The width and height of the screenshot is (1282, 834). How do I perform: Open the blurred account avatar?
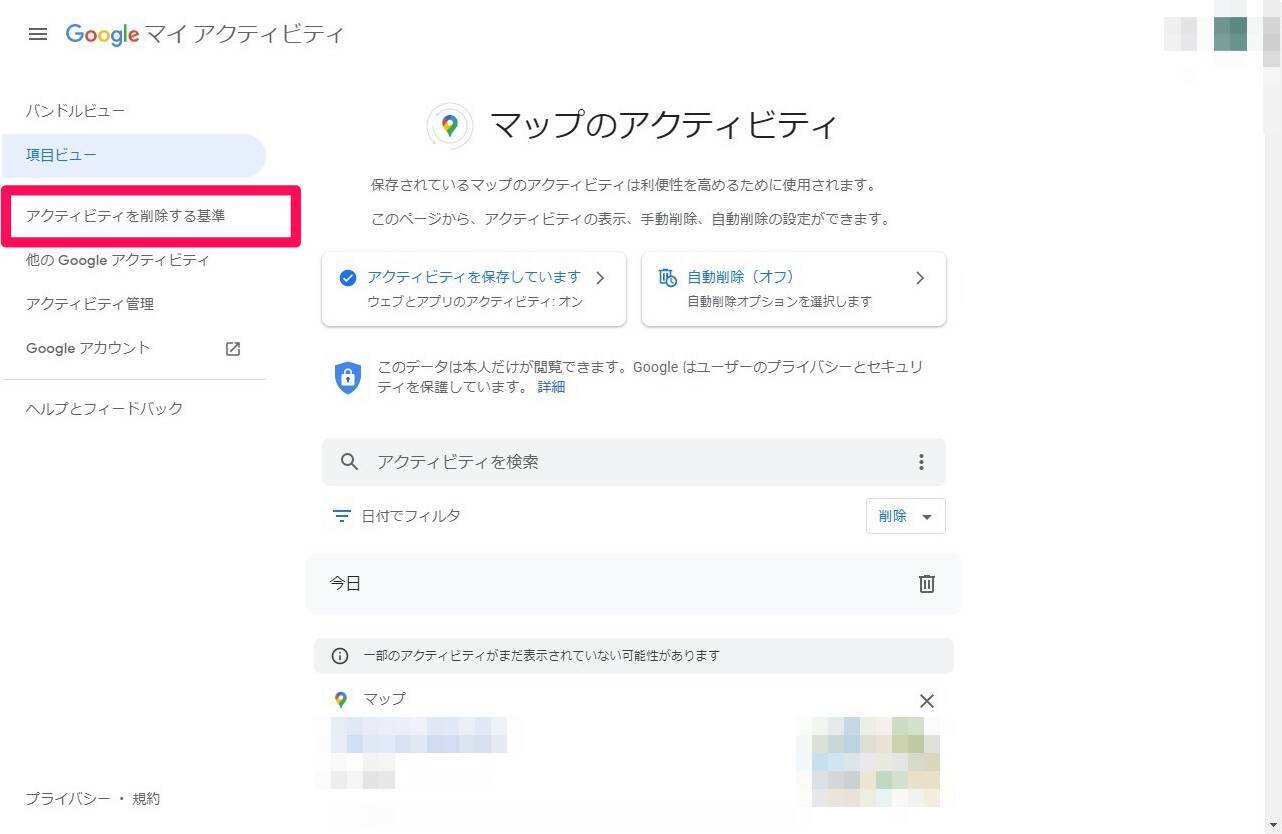pos(1230,34)
